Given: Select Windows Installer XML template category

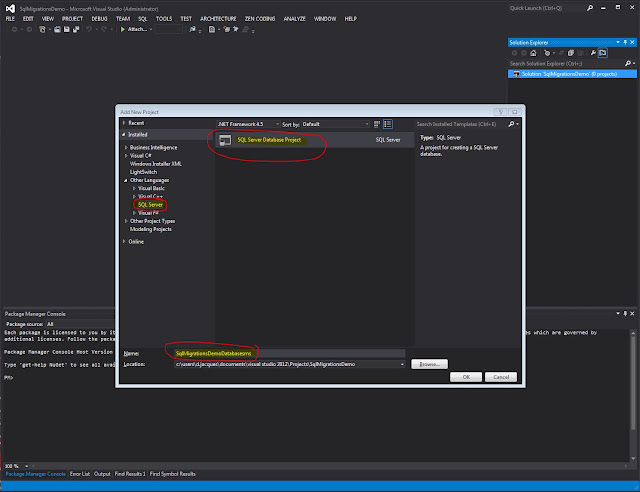Looking at the screenshot, I should pyautogui.click(x=156, y=164).
